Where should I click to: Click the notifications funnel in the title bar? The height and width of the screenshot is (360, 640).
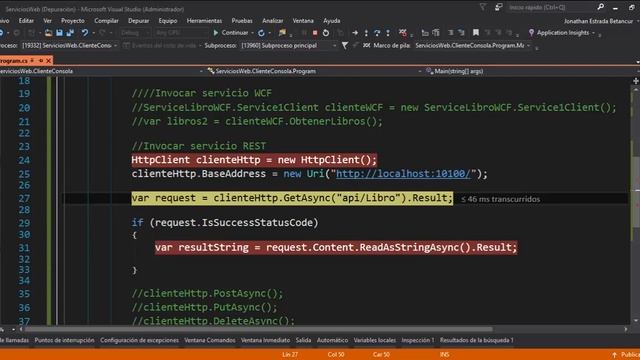tap(483, 7)
